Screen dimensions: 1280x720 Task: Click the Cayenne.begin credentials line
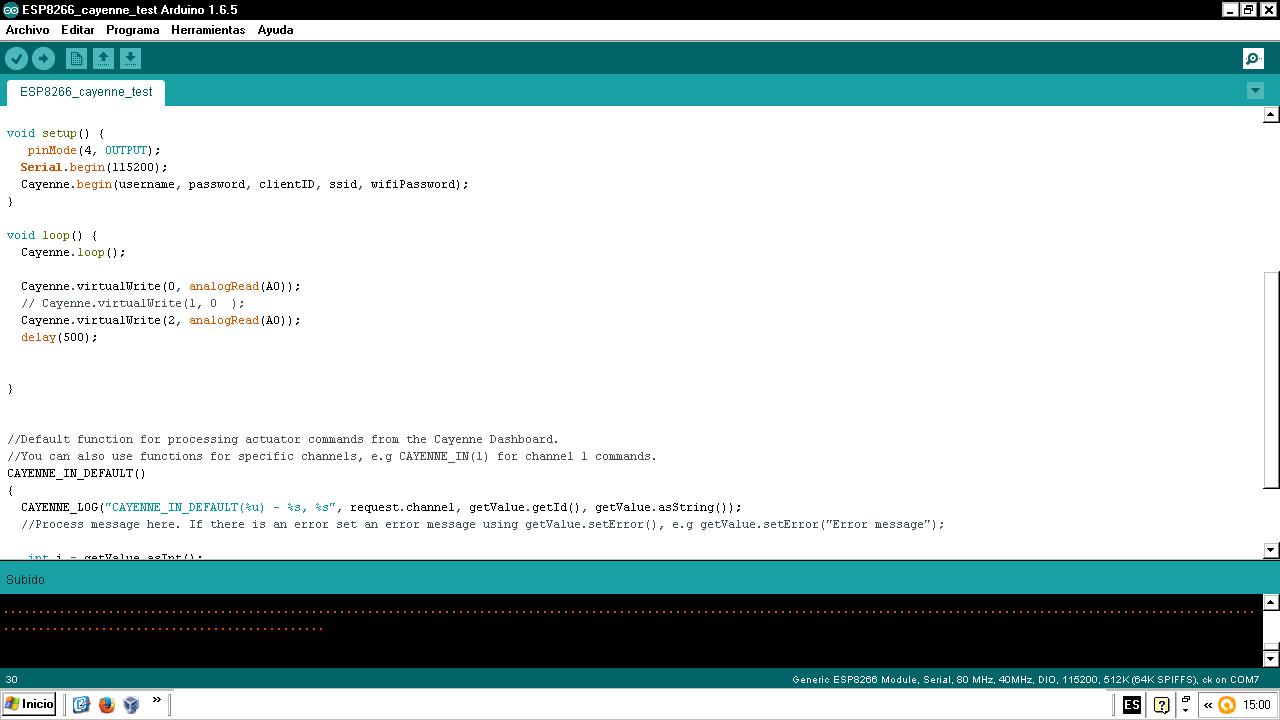[245, 184]
